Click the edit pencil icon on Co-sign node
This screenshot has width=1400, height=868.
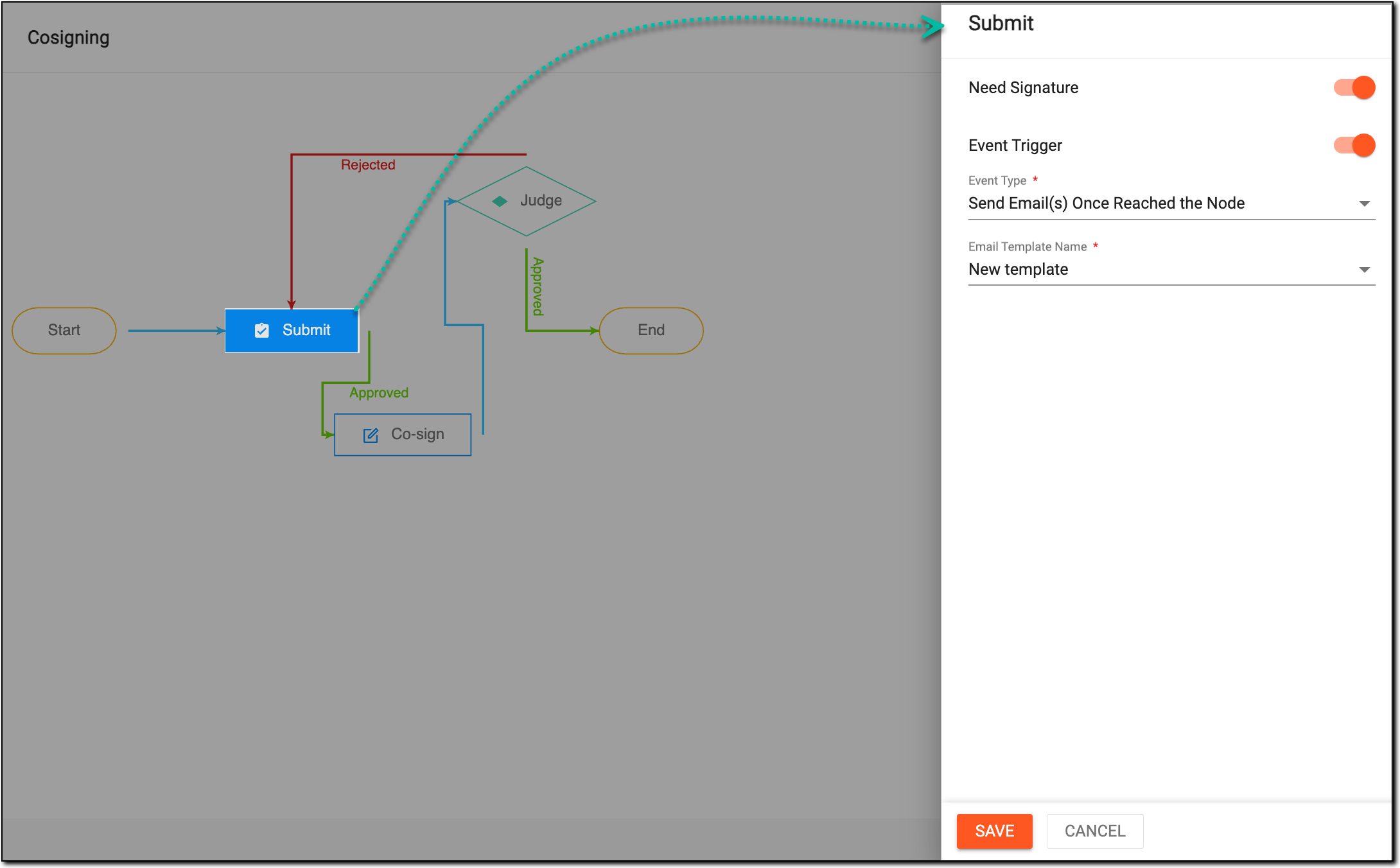click(371, 435)
